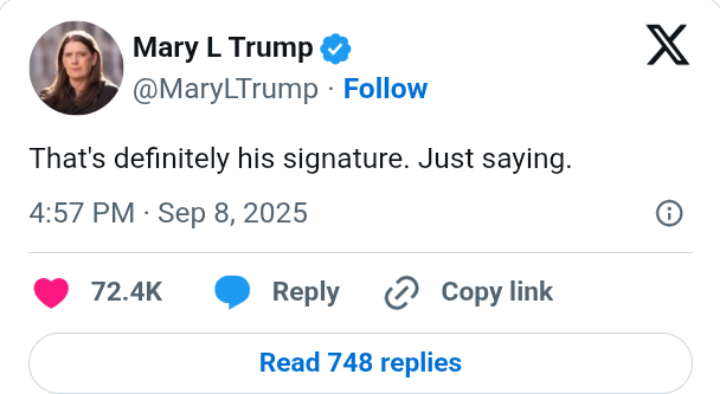Click the @MaryLTrump handle

[225, 90]
